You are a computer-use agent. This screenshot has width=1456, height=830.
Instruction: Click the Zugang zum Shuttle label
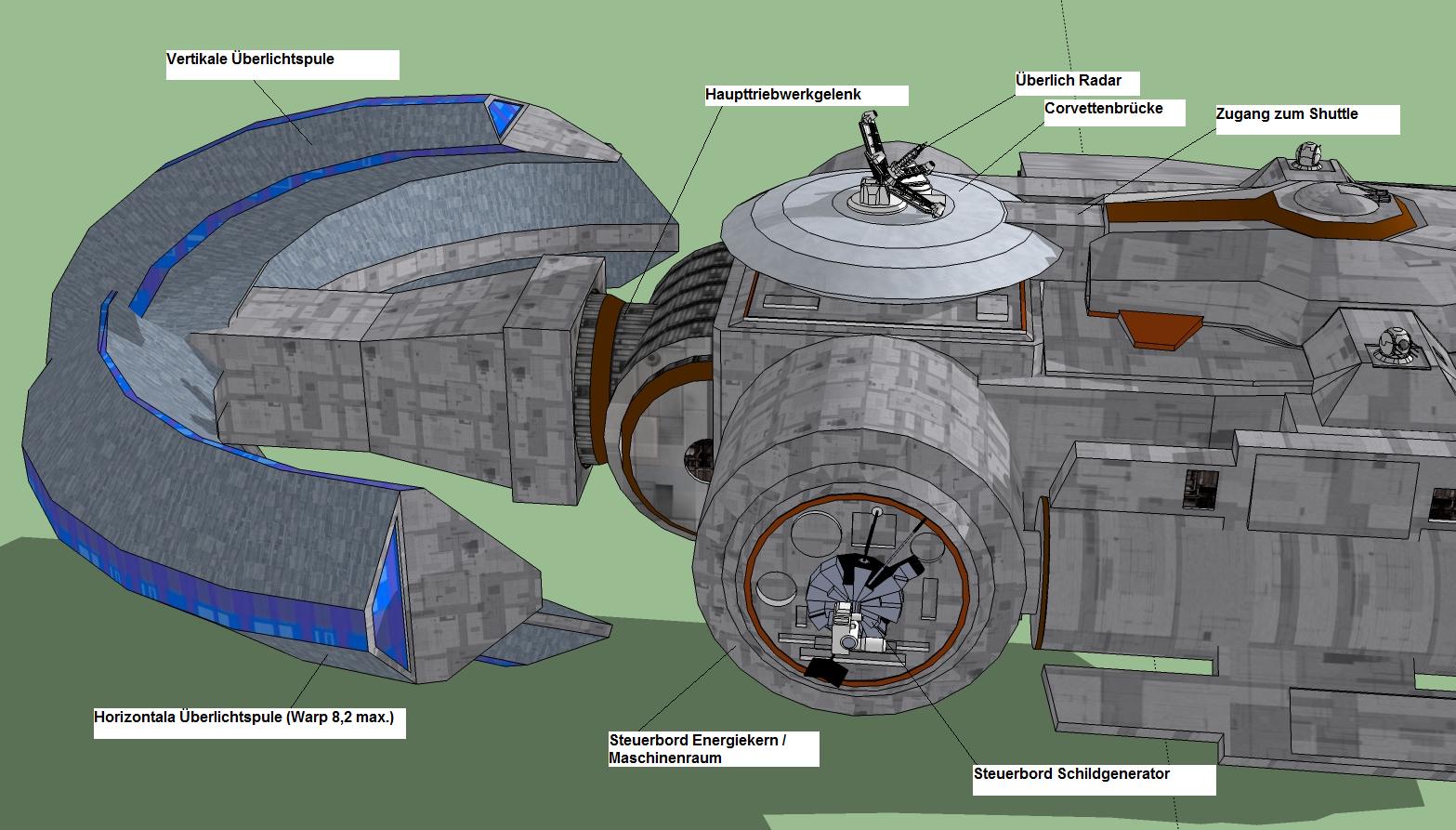click(1287, 114)
